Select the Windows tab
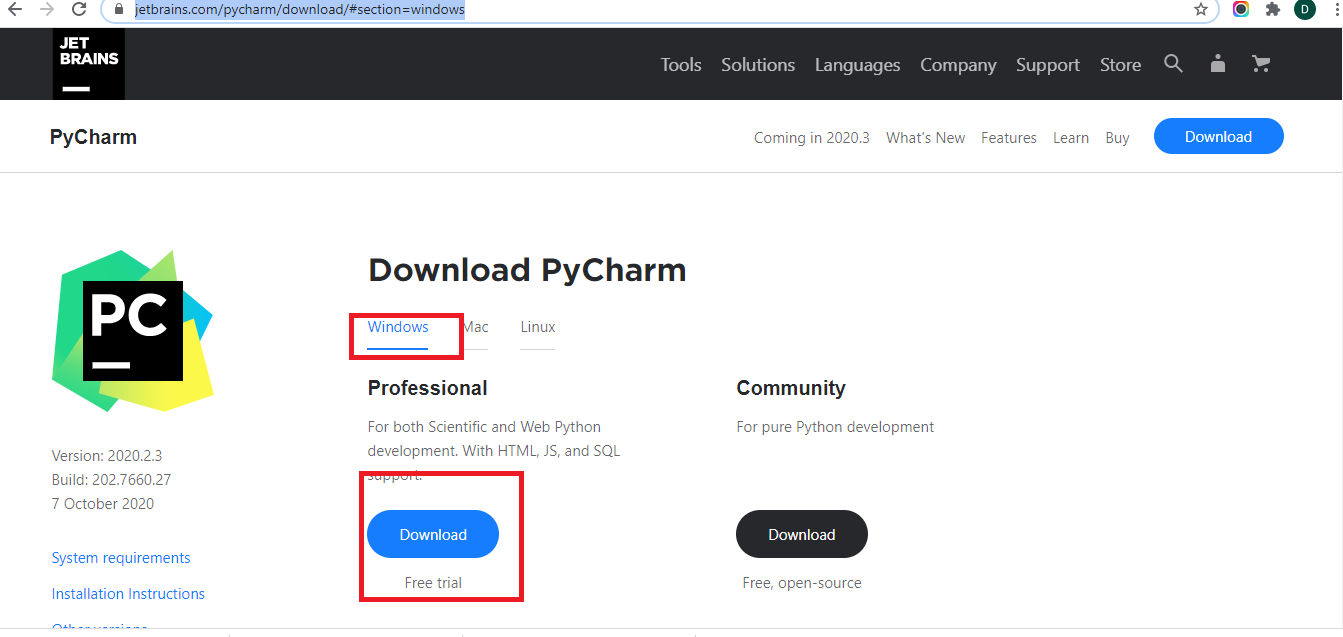The width and height of the screenshot is (1343, 637). click(398, 327)
